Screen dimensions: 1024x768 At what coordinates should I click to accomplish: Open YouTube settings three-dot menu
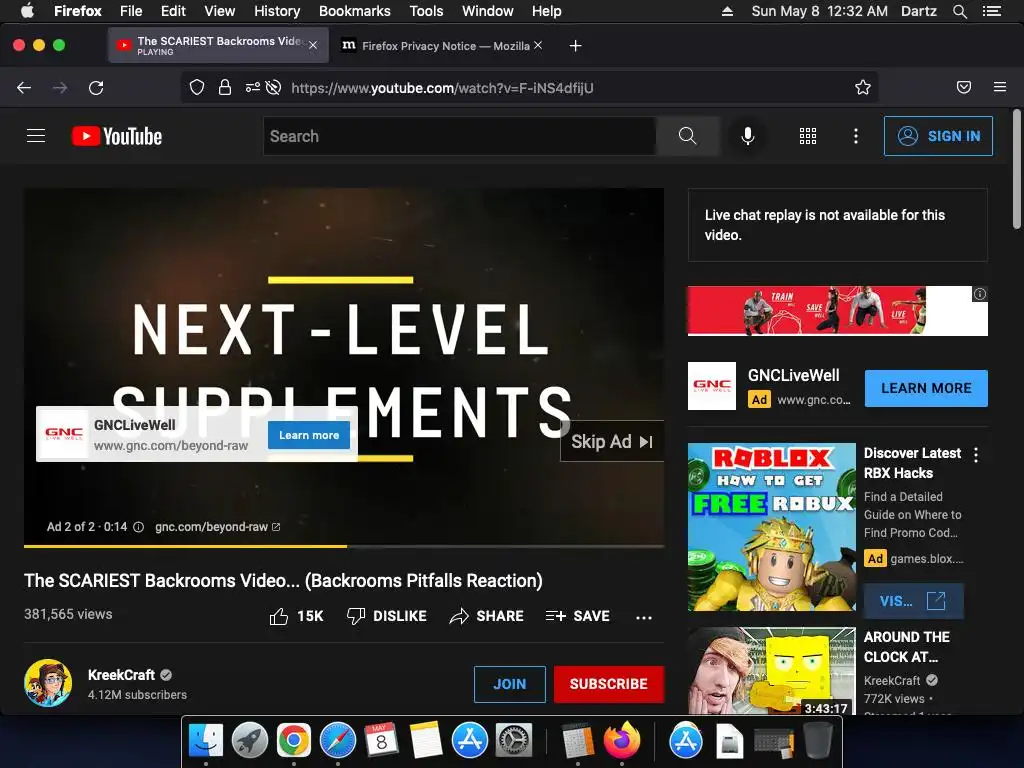[x=856, y=136]
